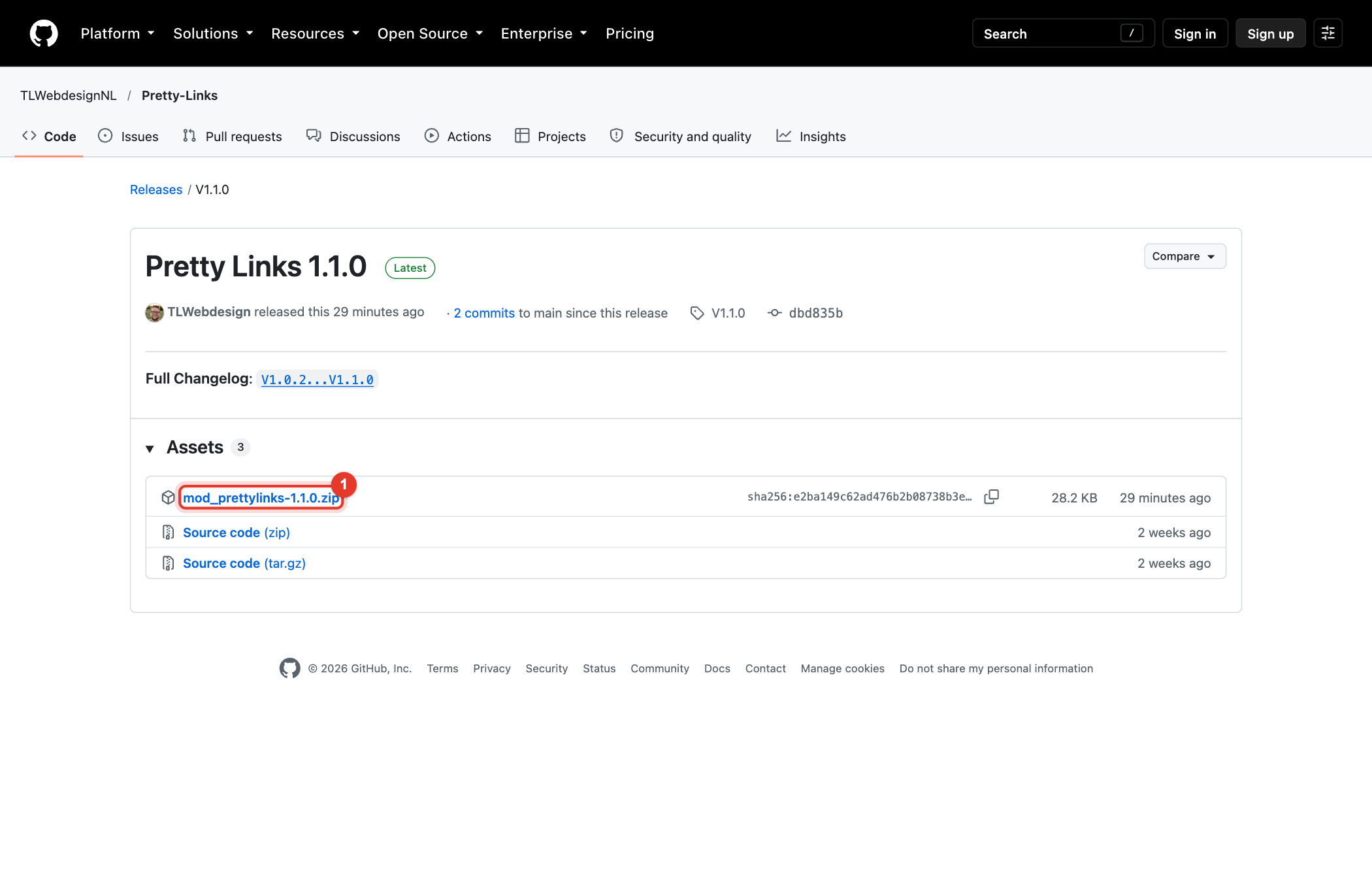1372x869 pixels.
Task: Copy the sha256 checksum to clipboard
Action: point(991,497)
